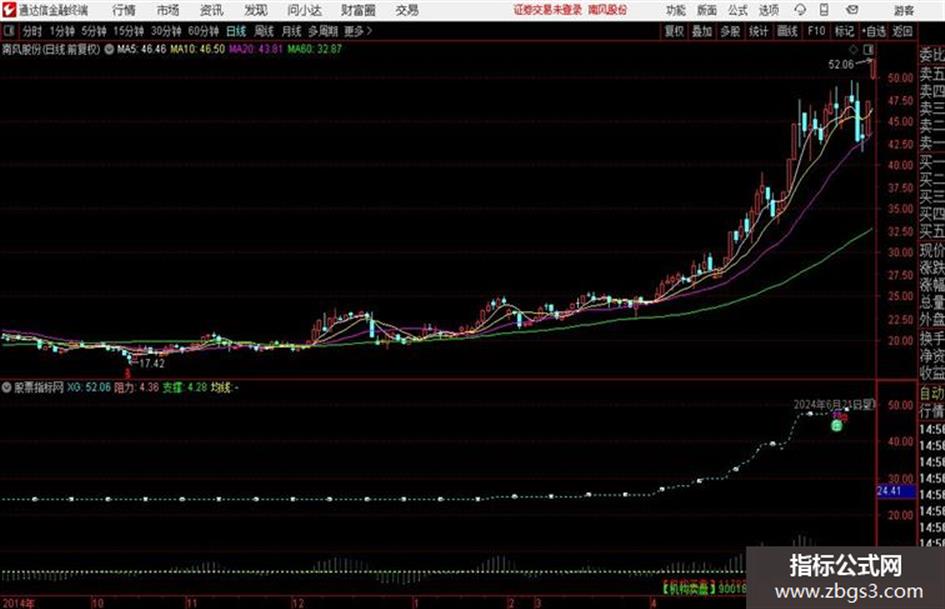Select the 日线 daily period tab
This screenshot has height=609, width=945.
(x=236, y=31)
